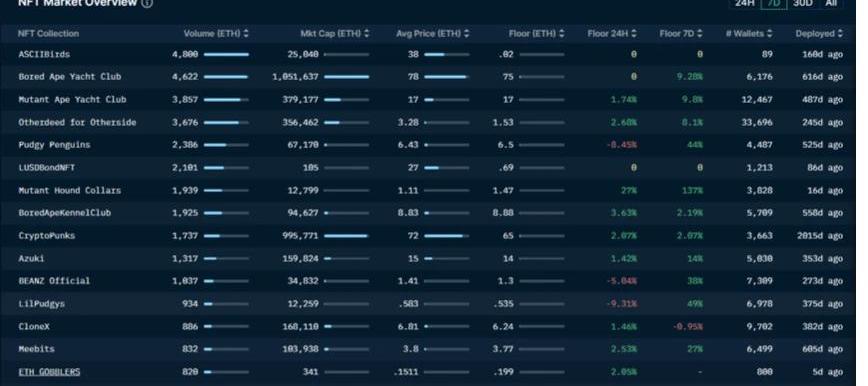Sort by Volume (ETH) arrow icon
Viewport: 868px width, 386px height.
click(246, 34)
